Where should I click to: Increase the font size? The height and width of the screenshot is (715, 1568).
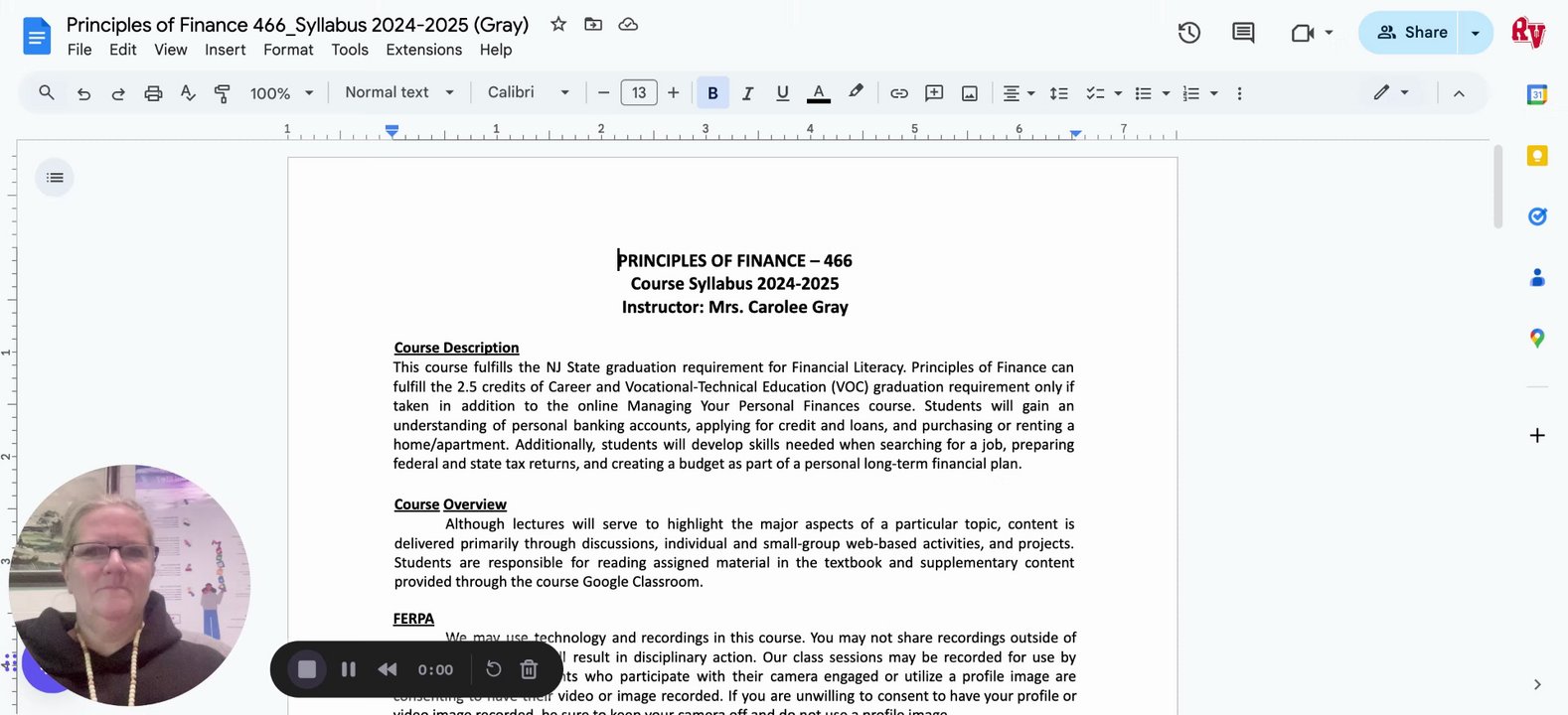coord(673,93)
